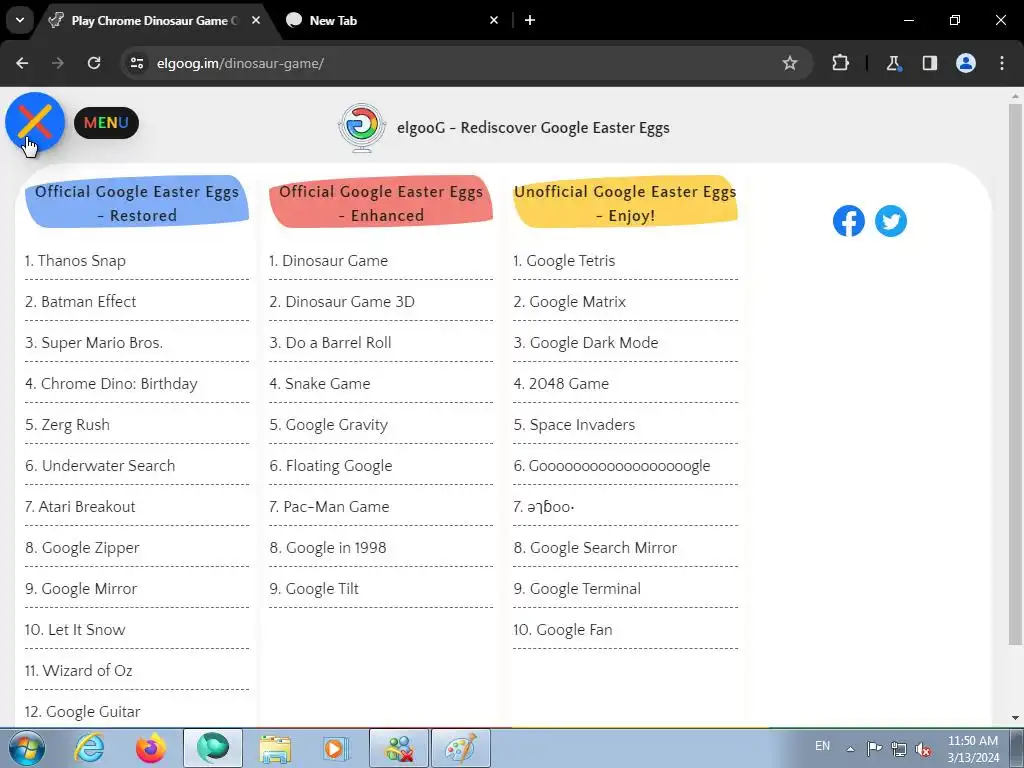Open the taskbar clock showing 11:50 AM

coord(972,748)
